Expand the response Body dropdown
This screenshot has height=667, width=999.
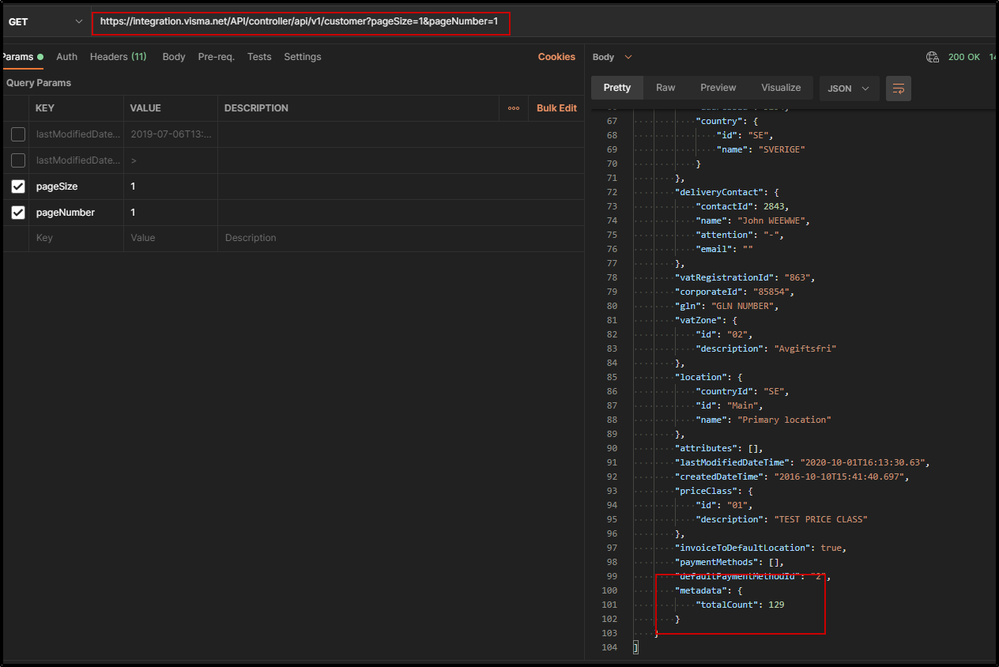(612, 57)
